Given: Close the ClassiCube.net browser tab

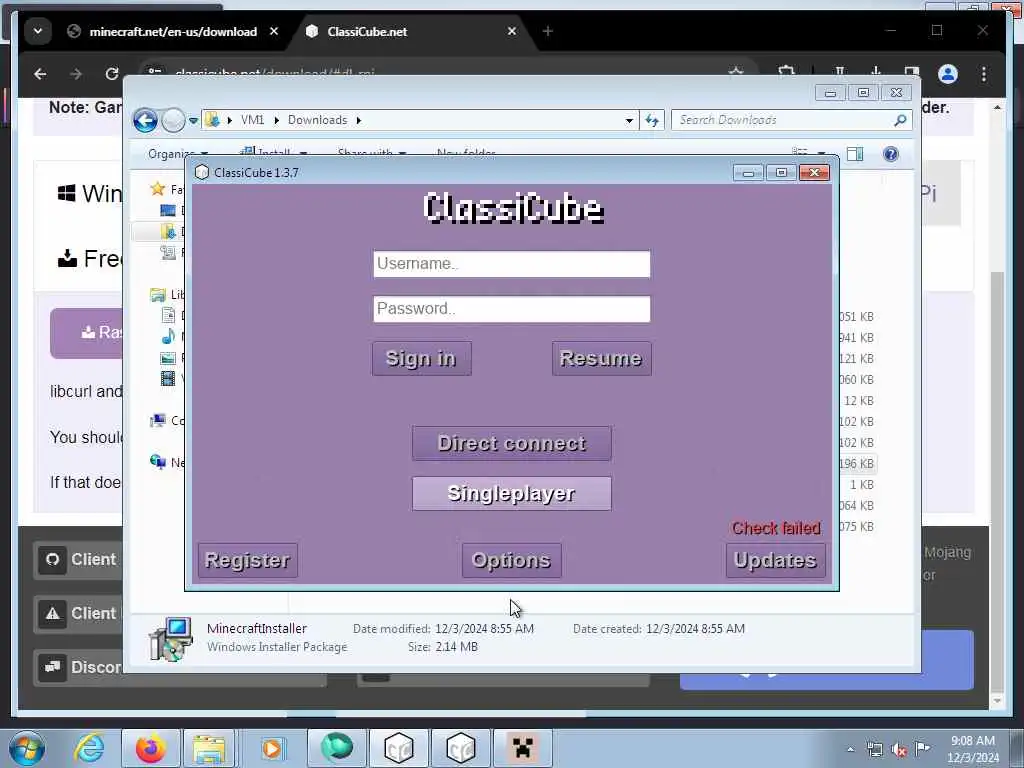Looking at the screenshot, I should pos(512,31).
